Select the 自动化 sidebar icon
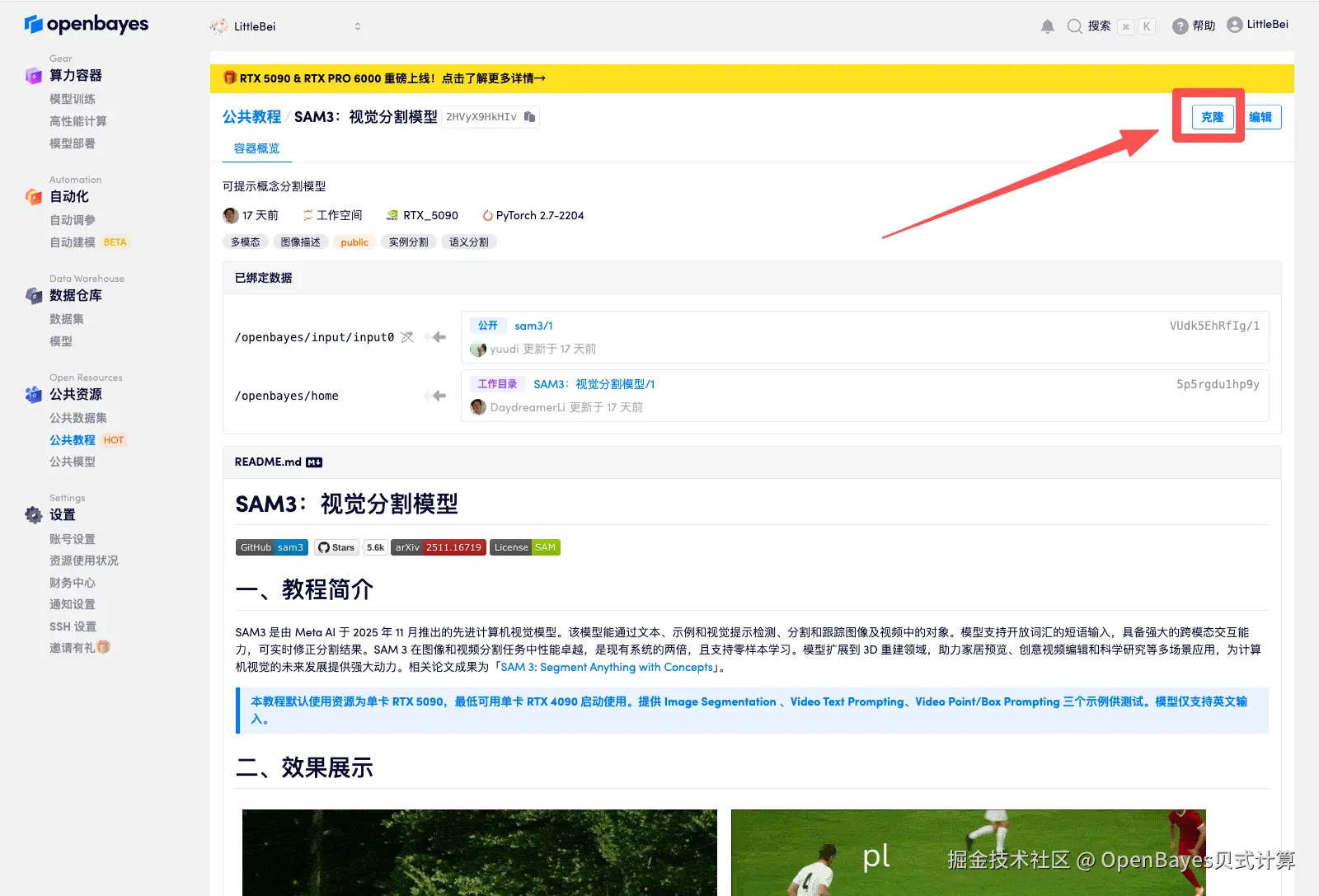The image size is (1319, 896). (x=32, y=196)
